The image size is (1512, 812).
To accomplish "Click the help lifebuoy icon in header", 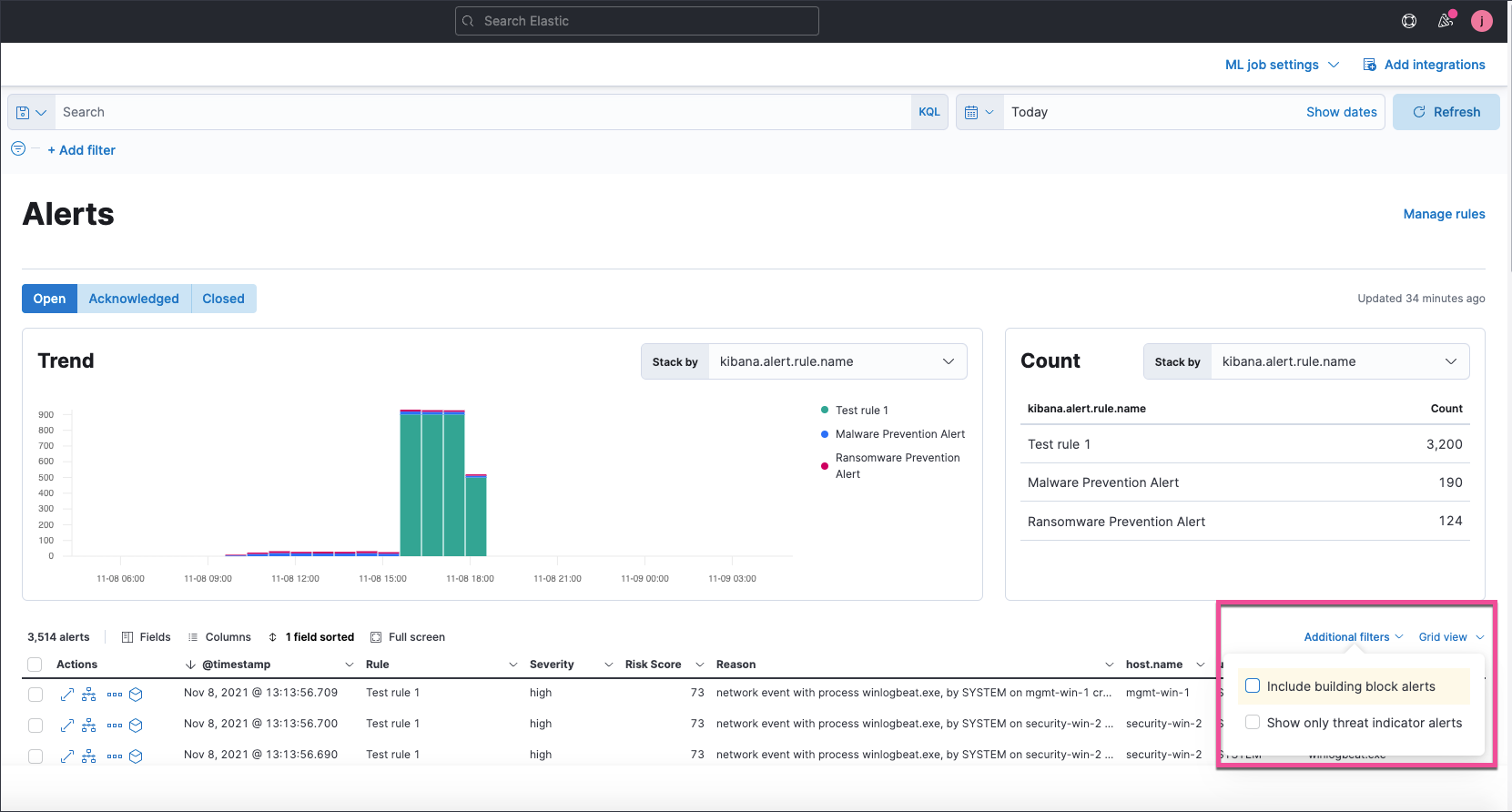I will pos(1409,21).
